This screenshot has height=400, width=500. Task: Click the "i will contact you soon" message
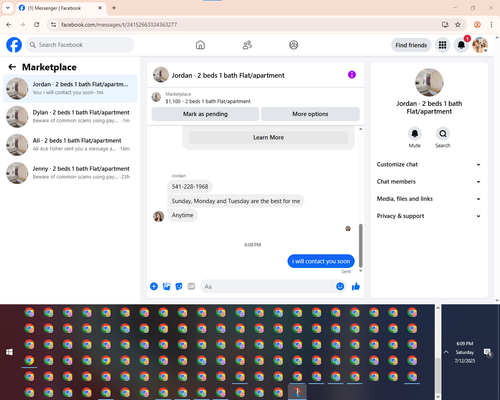[321, 261]
